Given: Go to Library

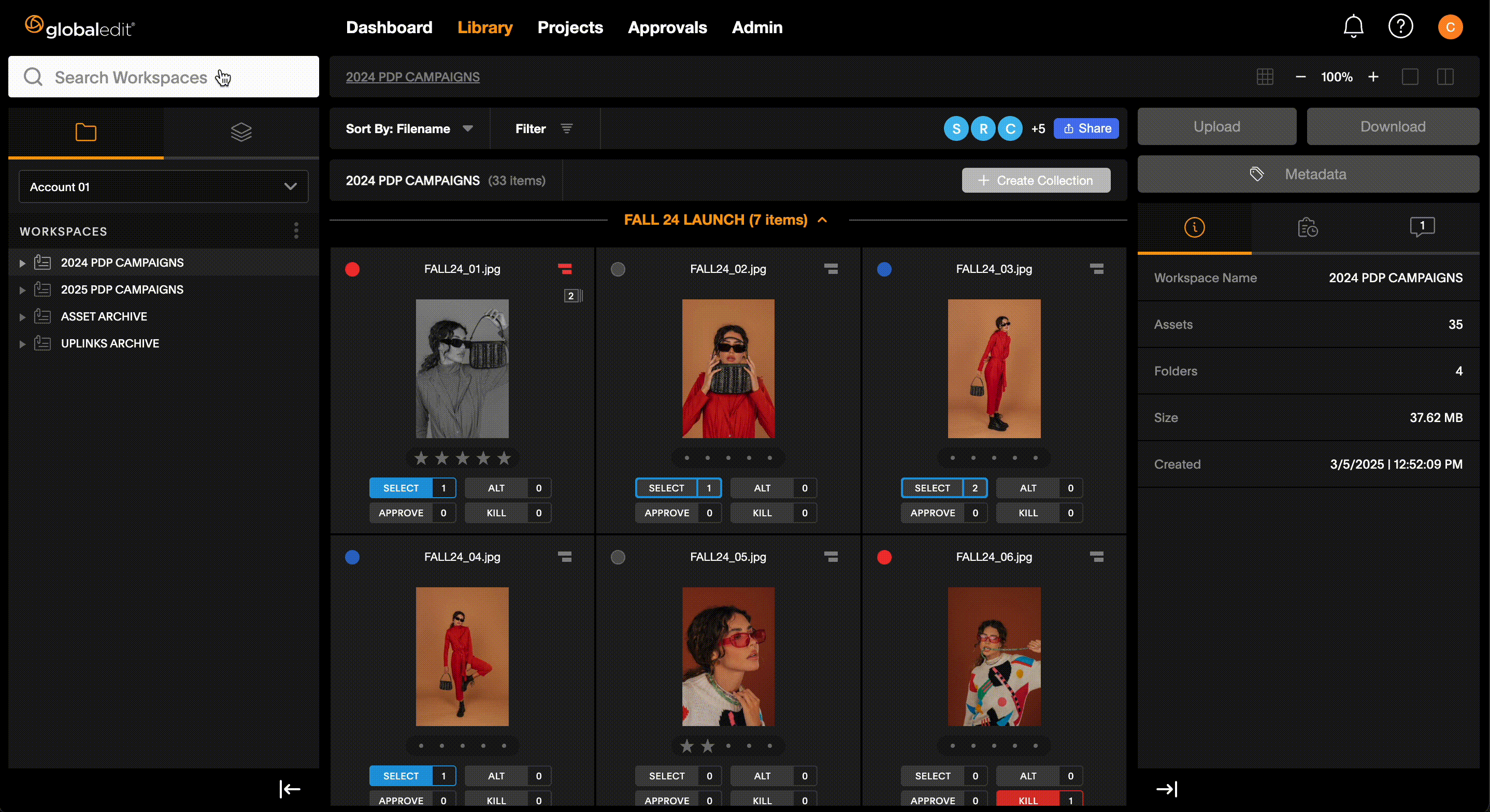Looking at the screenshot, I should (x=485, y=27).
